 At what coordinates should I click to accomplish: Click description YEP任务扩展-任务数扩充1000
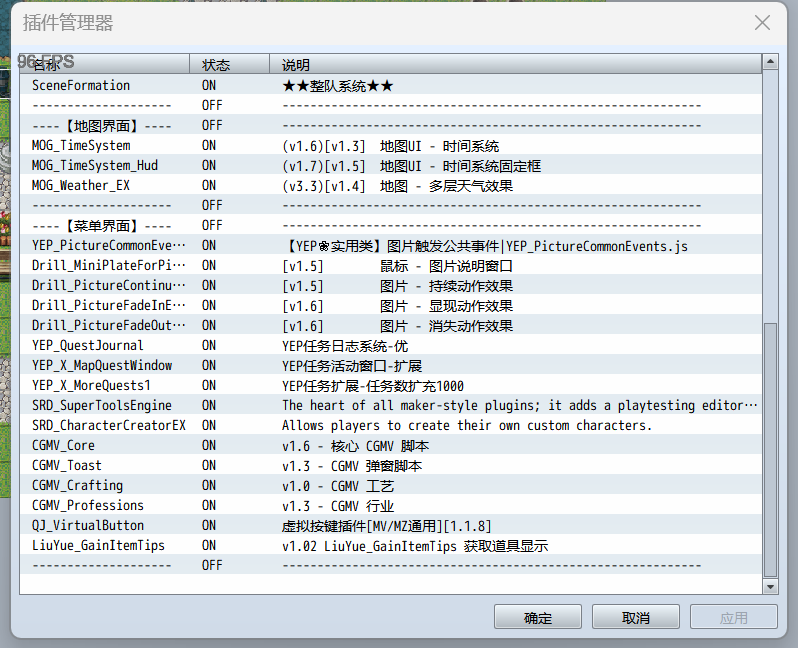373,386
